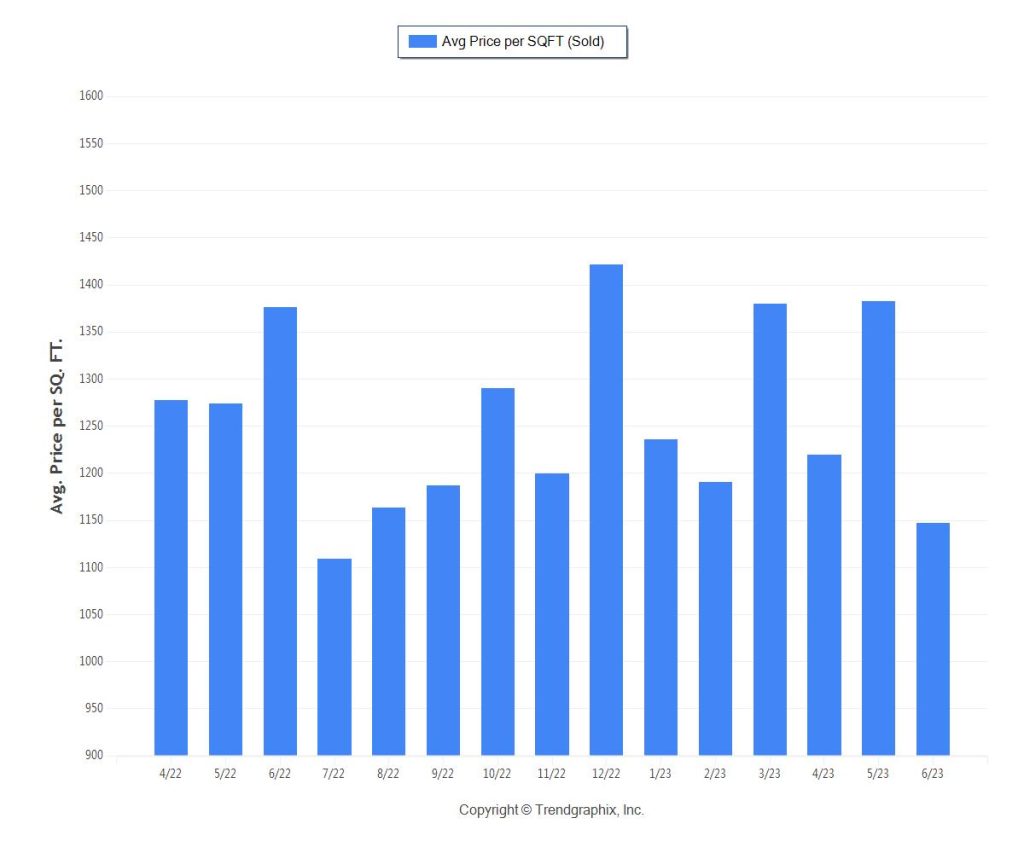Viewport: 1024px width, 853px height.
Task: Click the 7/22 bar, the lowest bar
Action: point(334,657)
